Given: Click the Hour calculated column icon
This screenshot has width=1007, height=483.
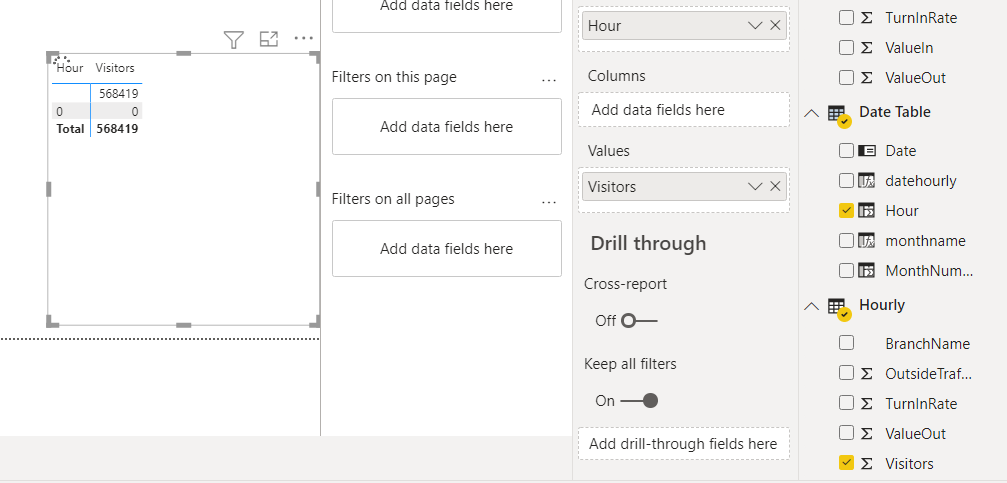Looking at the screenshot, I should (866, 211).
